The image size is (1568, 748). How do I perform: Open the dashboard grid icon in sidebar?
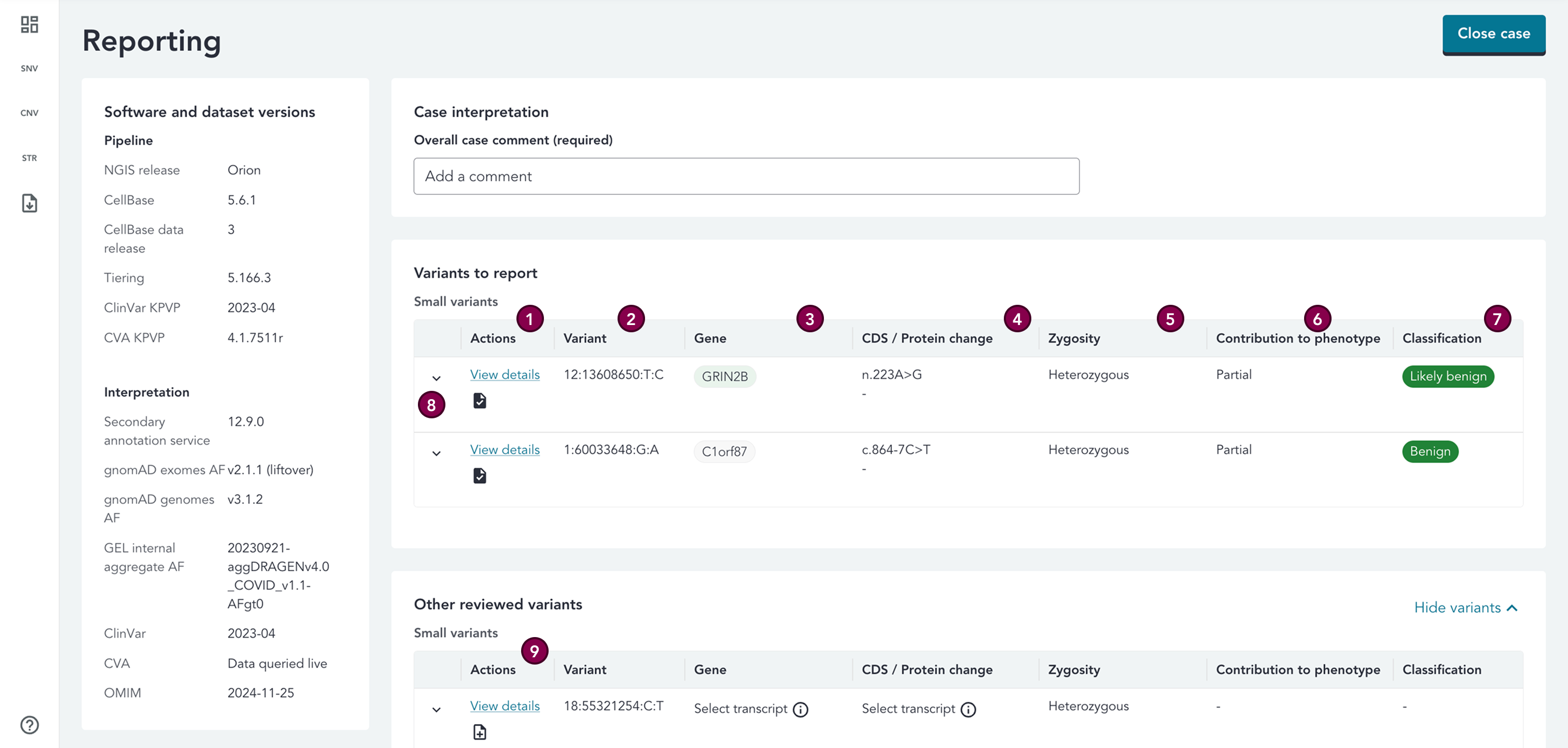(29, 24)
